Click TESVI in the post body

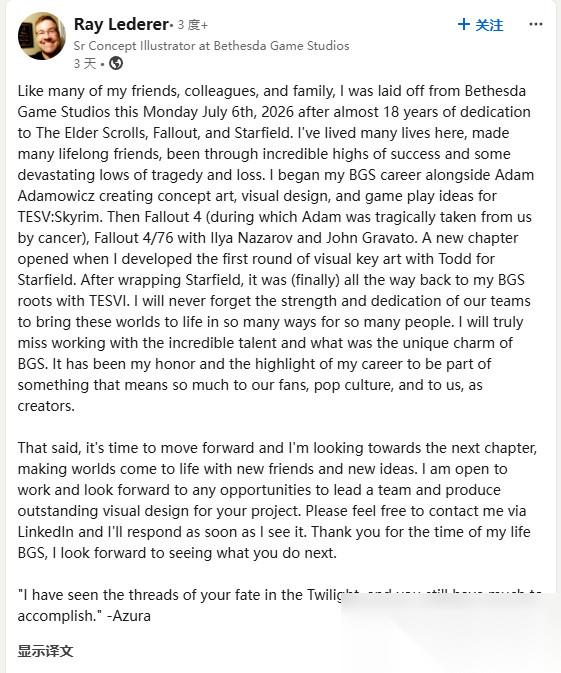tap(109, 301)
